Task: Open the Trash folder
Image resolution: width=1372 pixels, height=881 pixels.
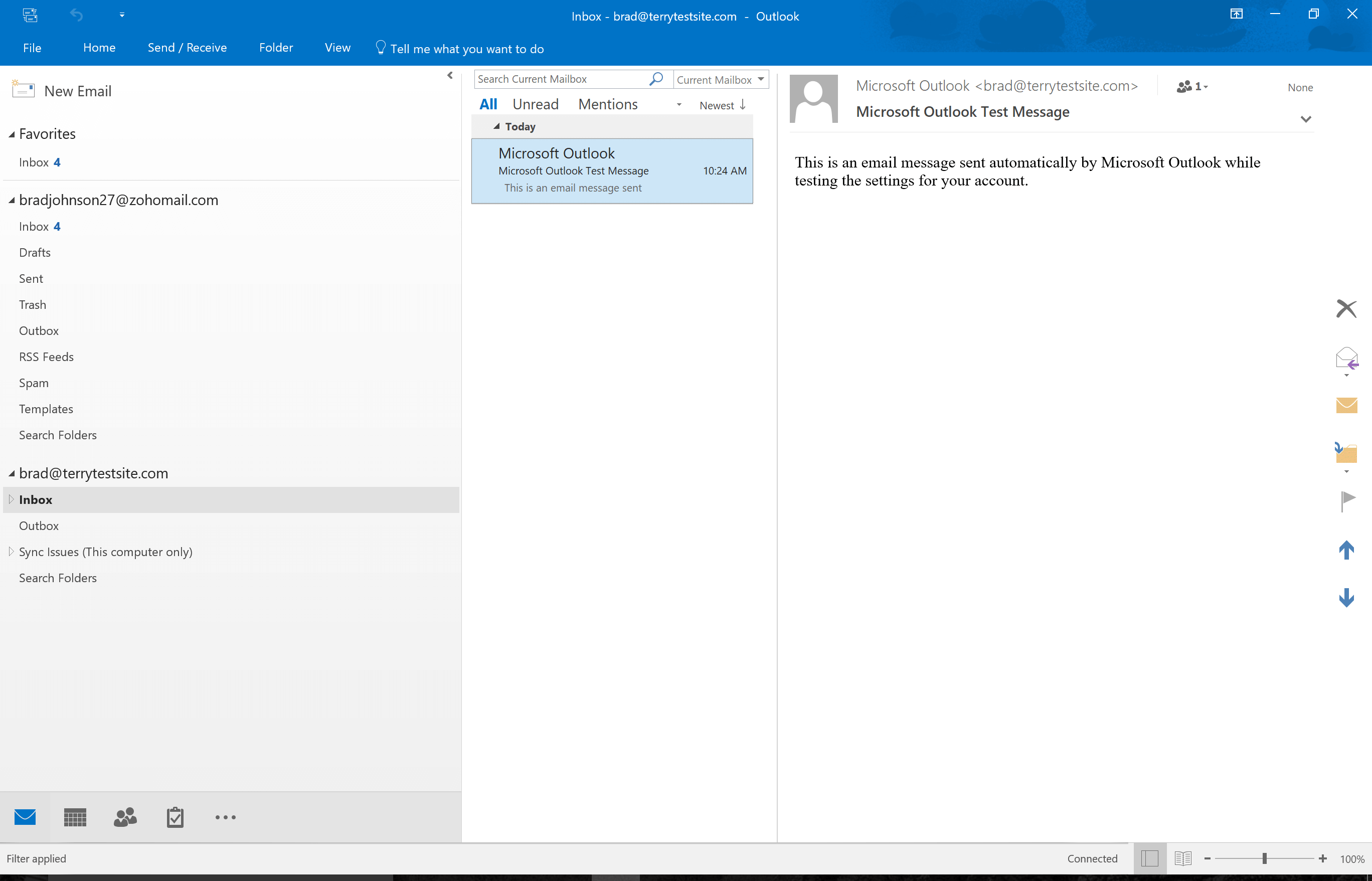Action: coord(33,305)
